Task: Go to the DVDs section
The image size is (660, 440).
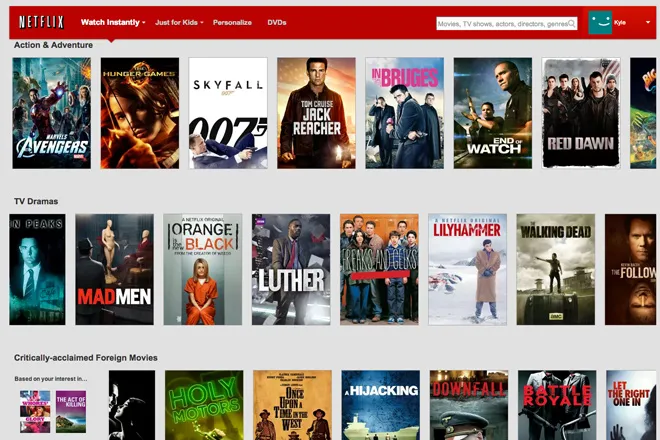Action: pyautogui.click(x=277, y=22)
